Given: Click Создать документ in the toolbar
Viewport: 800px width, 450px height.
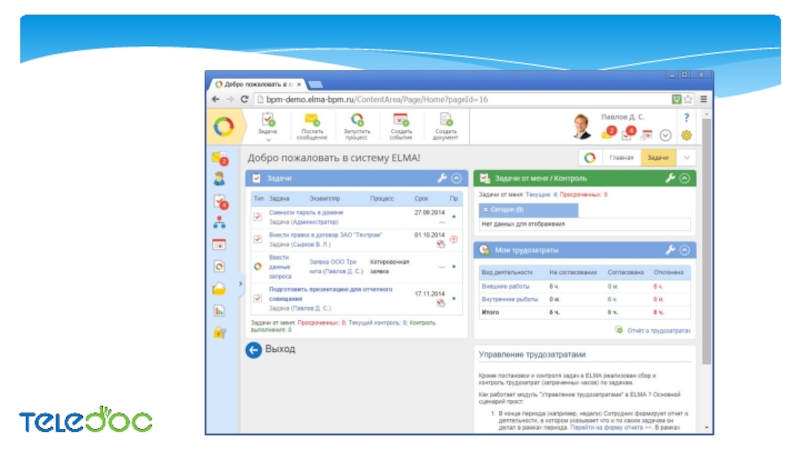Looking at the screenshot, I should tap(445, 126).
